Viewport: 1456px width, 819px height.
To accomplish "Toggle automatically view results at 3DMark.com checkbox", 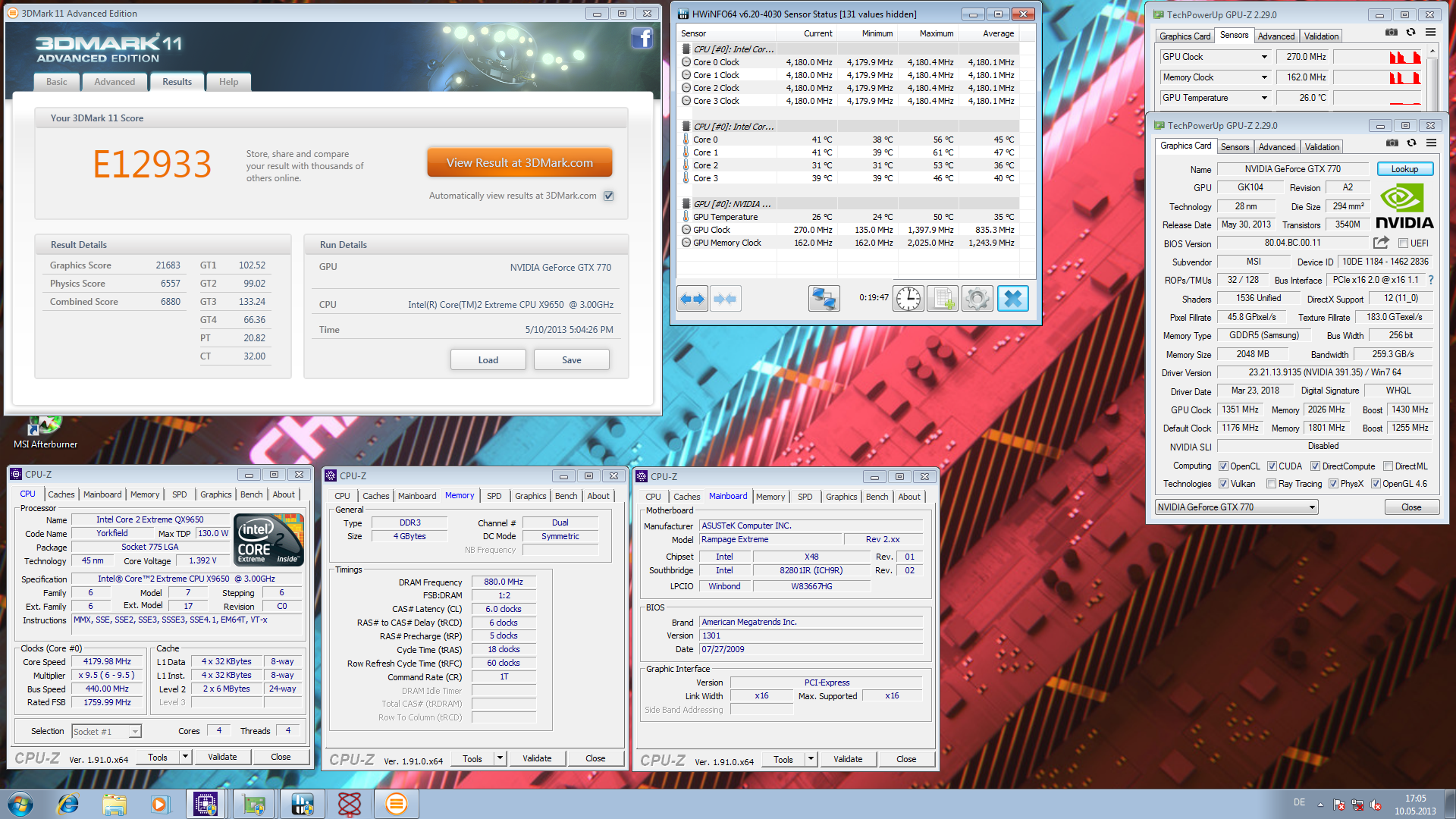I will point(608,196).
